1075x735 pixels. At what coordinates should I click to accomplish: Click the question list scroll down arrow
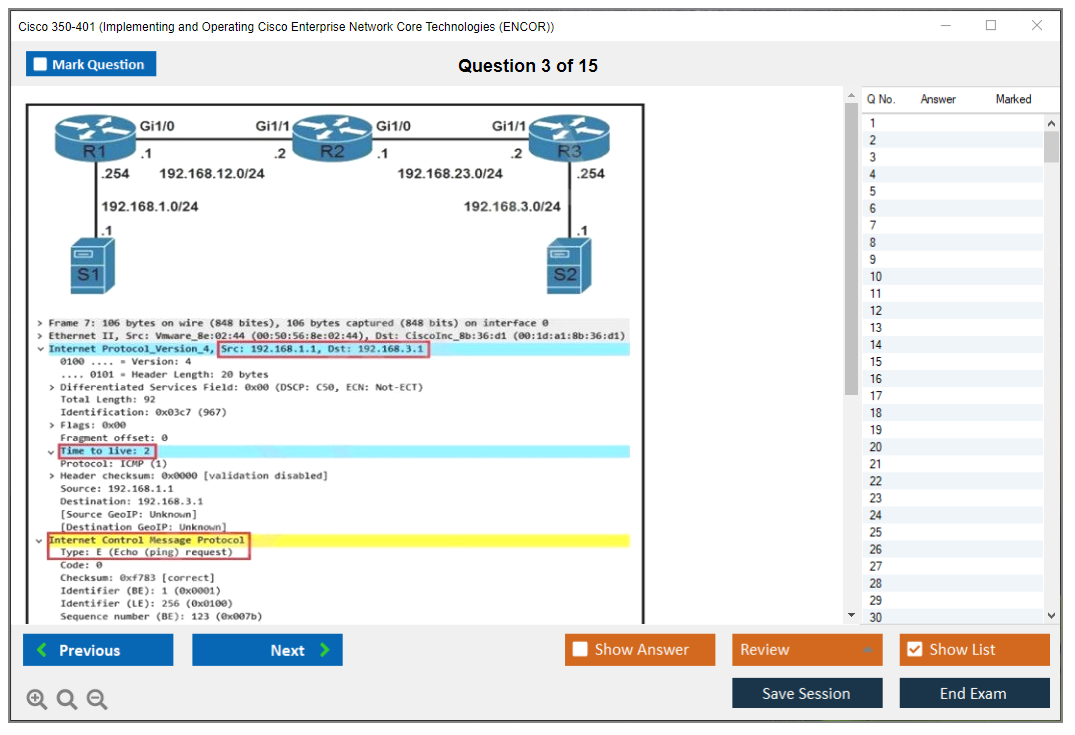(x=1052, y=616)
